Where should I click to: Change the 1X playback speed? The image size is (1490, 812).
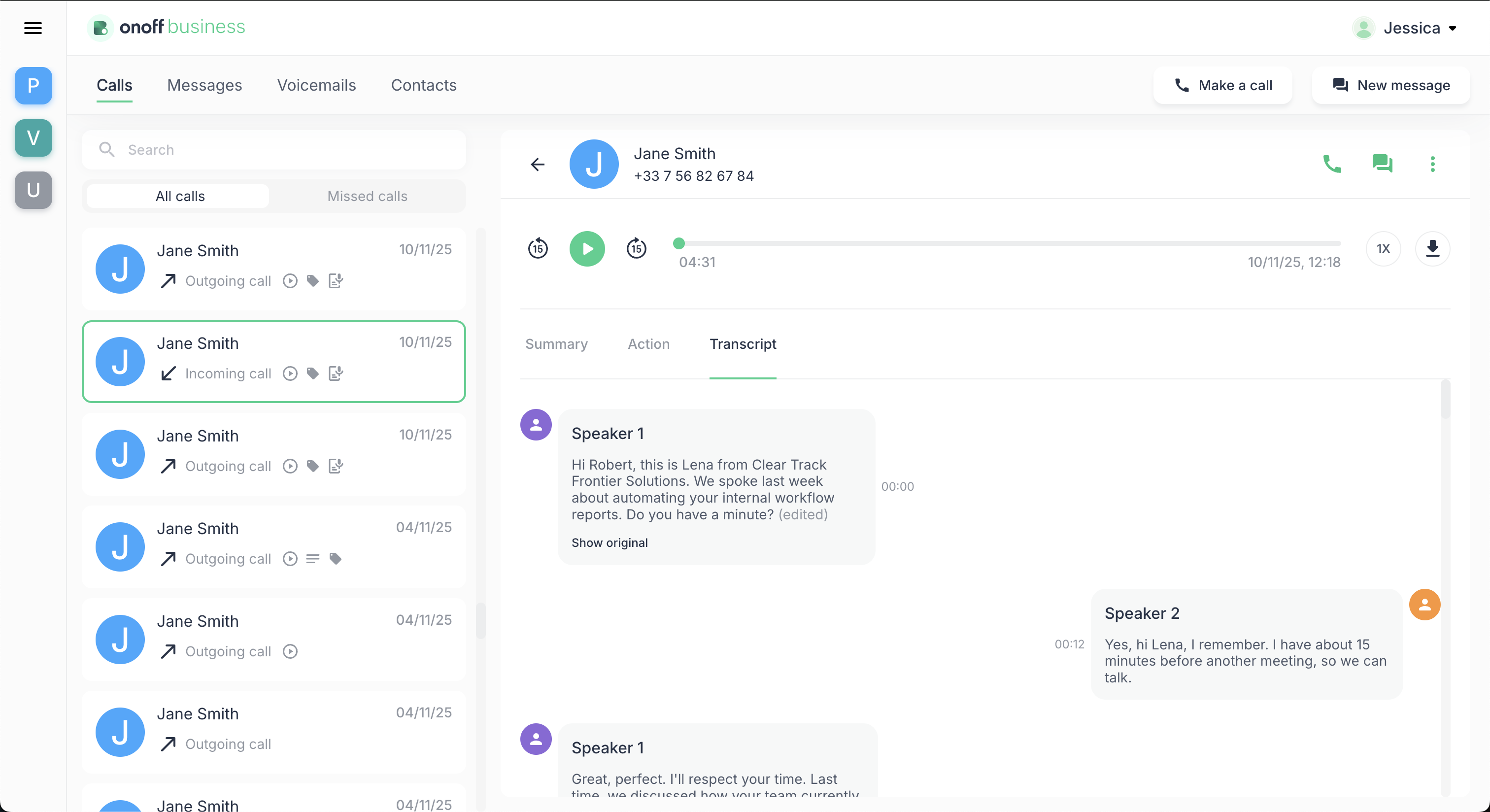(1383, 249)
